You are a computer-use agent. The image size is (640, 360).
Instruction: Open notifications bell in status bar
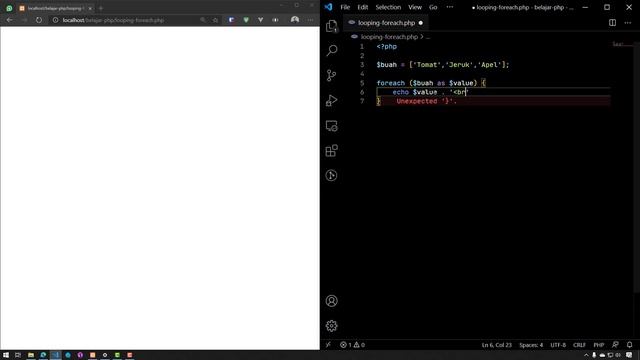[629, 345]
